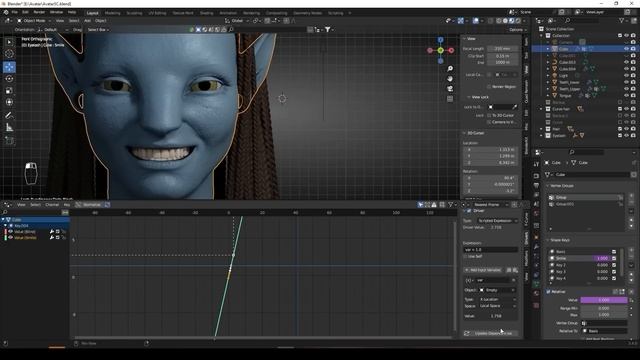Click the navigation gizmo green center axis
640x360 pixels.
440,50
